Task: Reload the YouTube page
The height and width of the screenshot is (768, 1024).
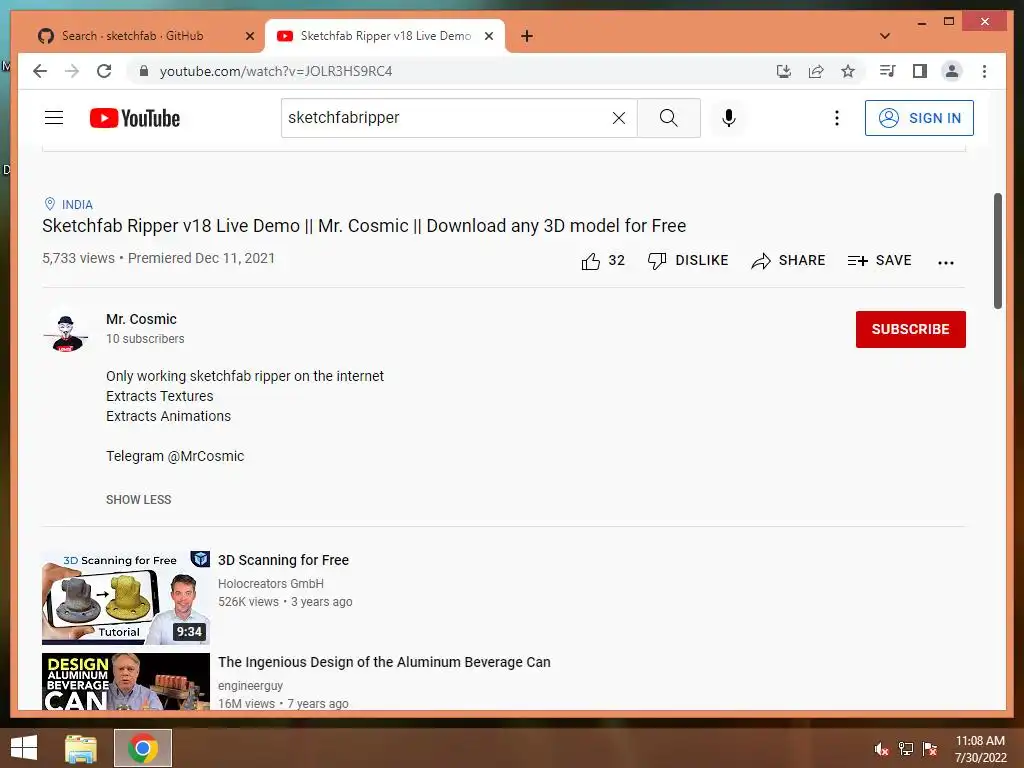Action: (104, 71)
